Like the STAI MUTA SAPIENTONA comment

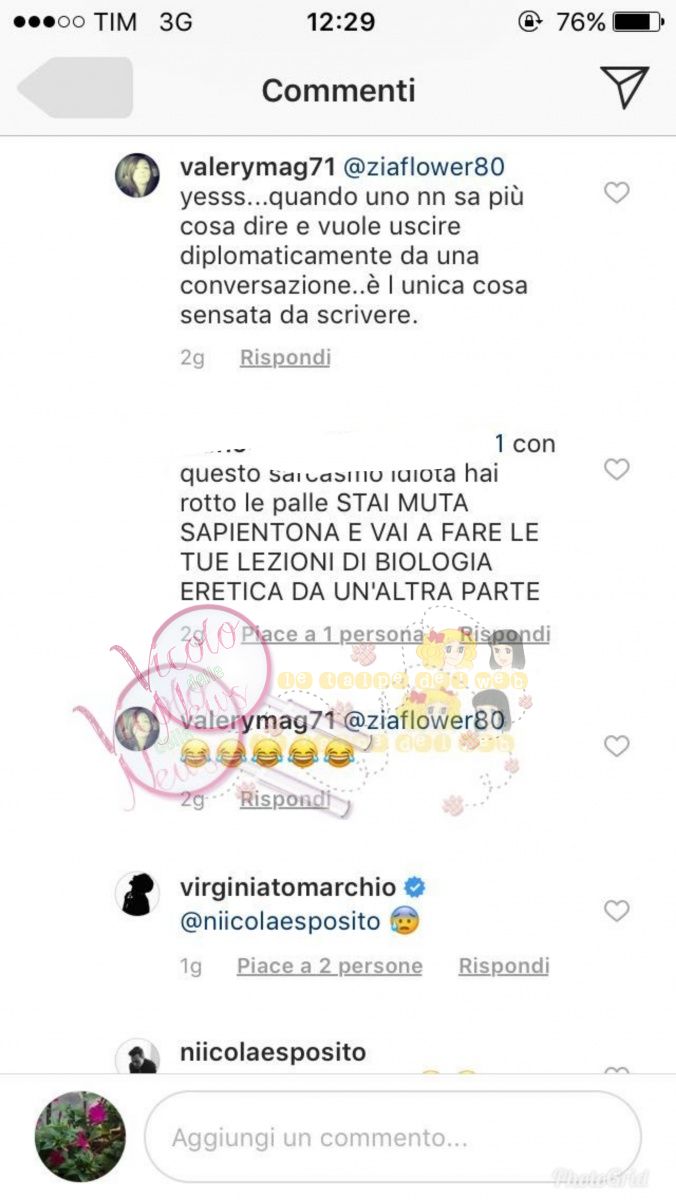(617, 469)
